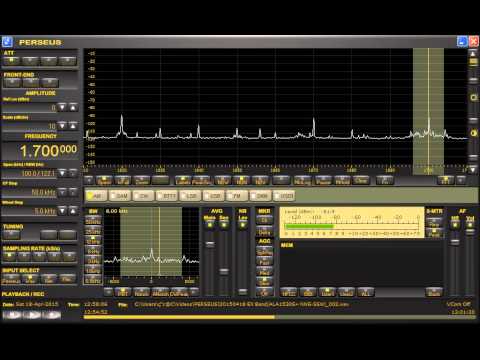Click the Perseus app icon in title bar

7,42
